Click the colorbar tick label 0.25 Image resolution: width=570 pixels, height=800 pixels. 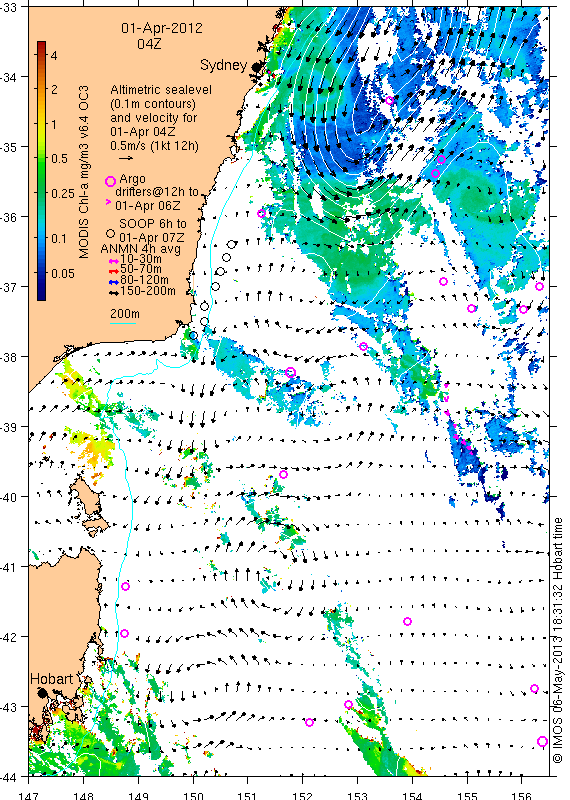tap(63, 193)
